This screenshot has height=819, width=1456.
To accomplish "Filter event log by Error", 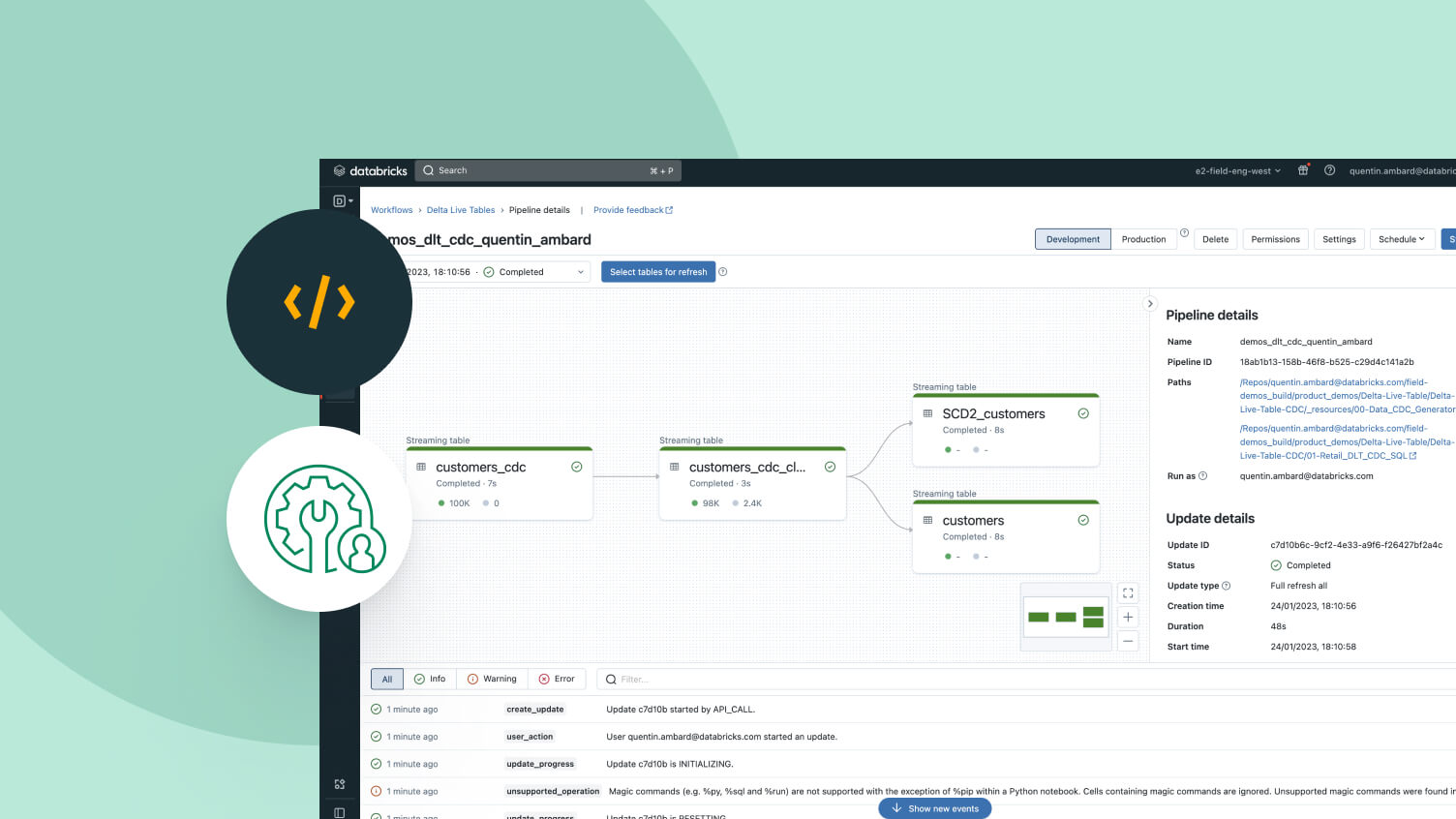I will pyautogui.click(x=557, y=679).
